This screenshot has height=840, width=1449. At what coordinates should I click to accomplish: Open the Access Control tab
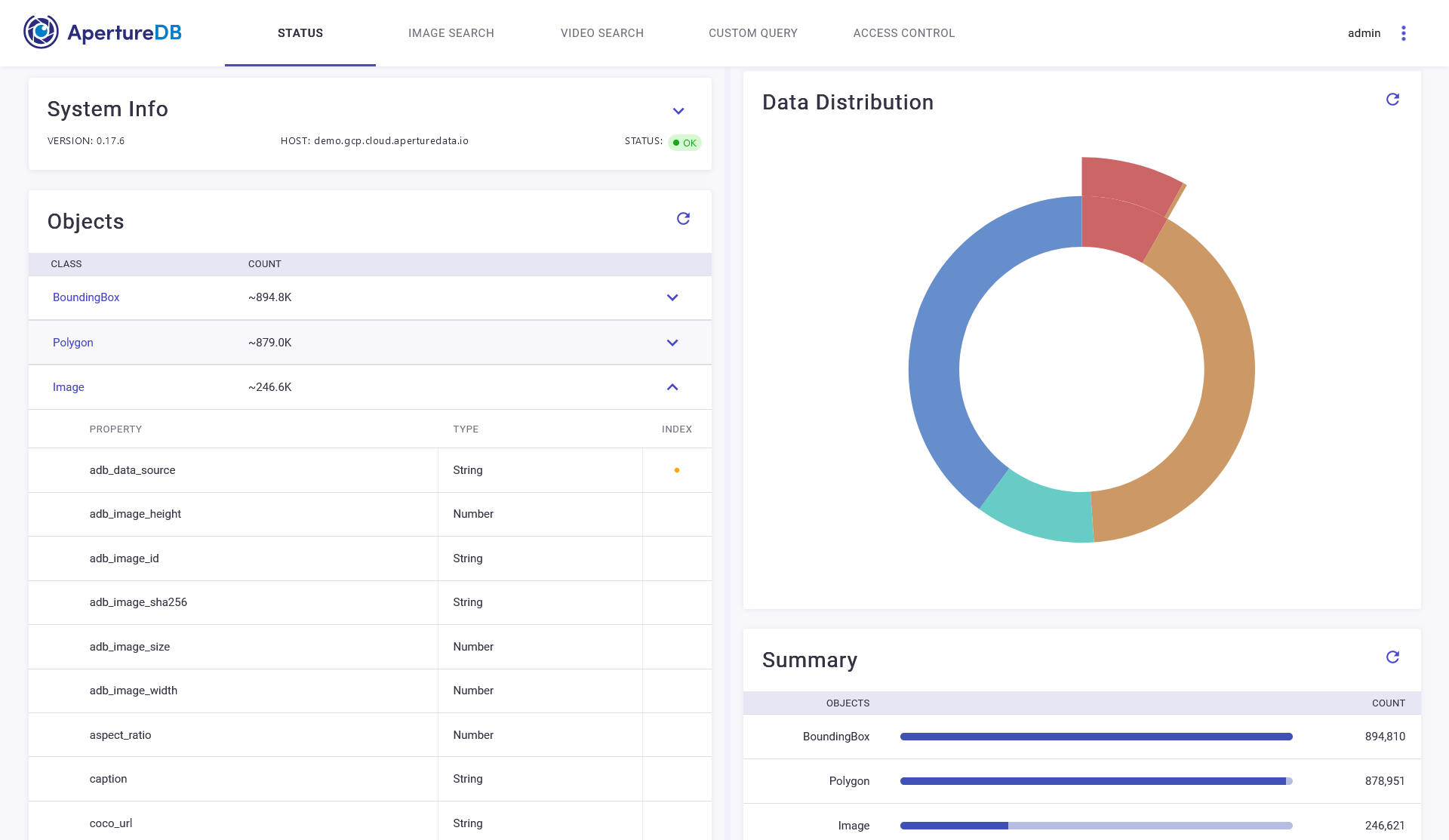coord(903,33)
